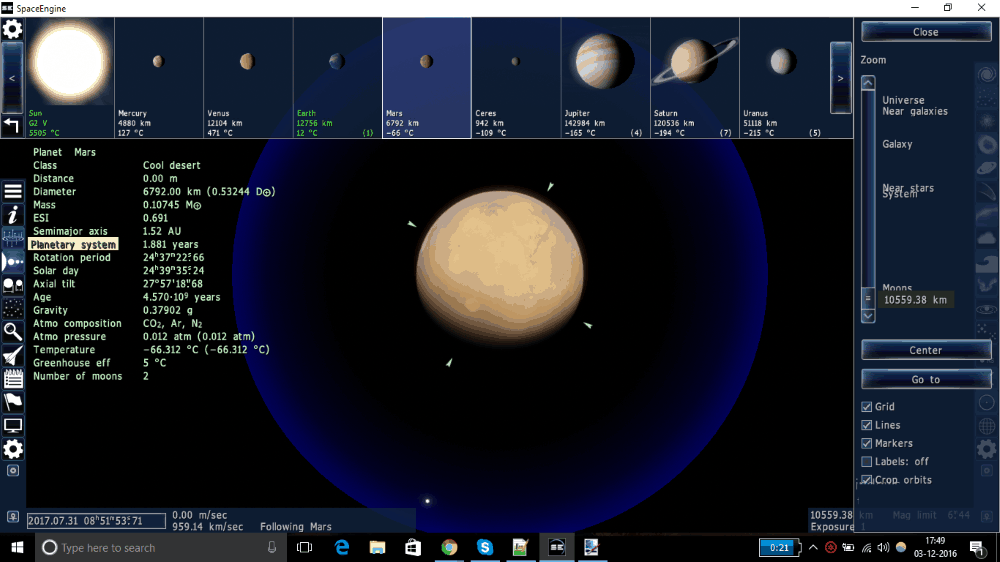Open the notepad journal icon
The image size is (1000, 562).
pyautogui.click(x=13, y=379)
